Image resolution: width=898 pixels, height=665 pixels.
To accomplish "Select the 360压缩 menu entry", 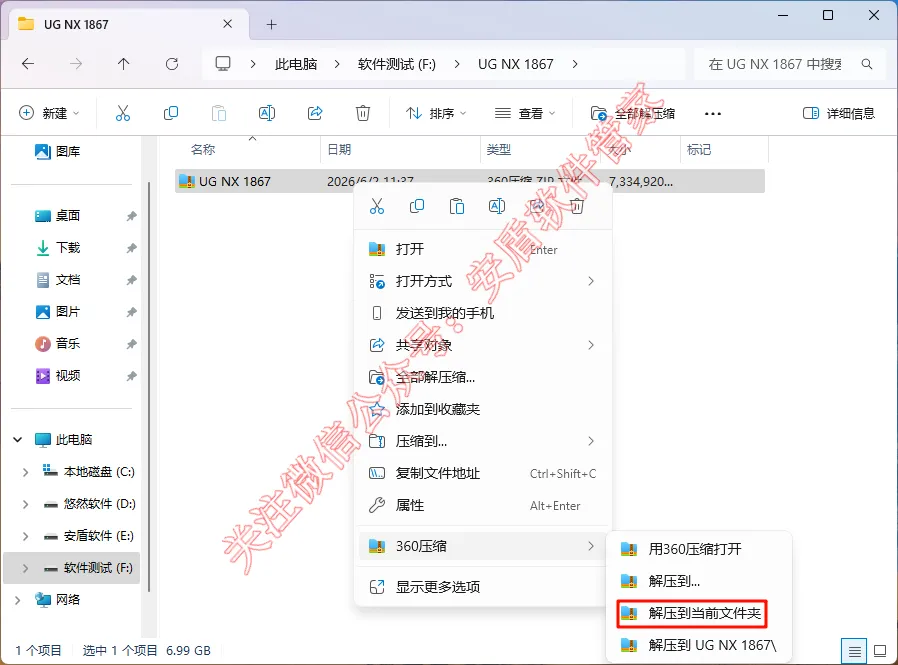I will (483, 546).
